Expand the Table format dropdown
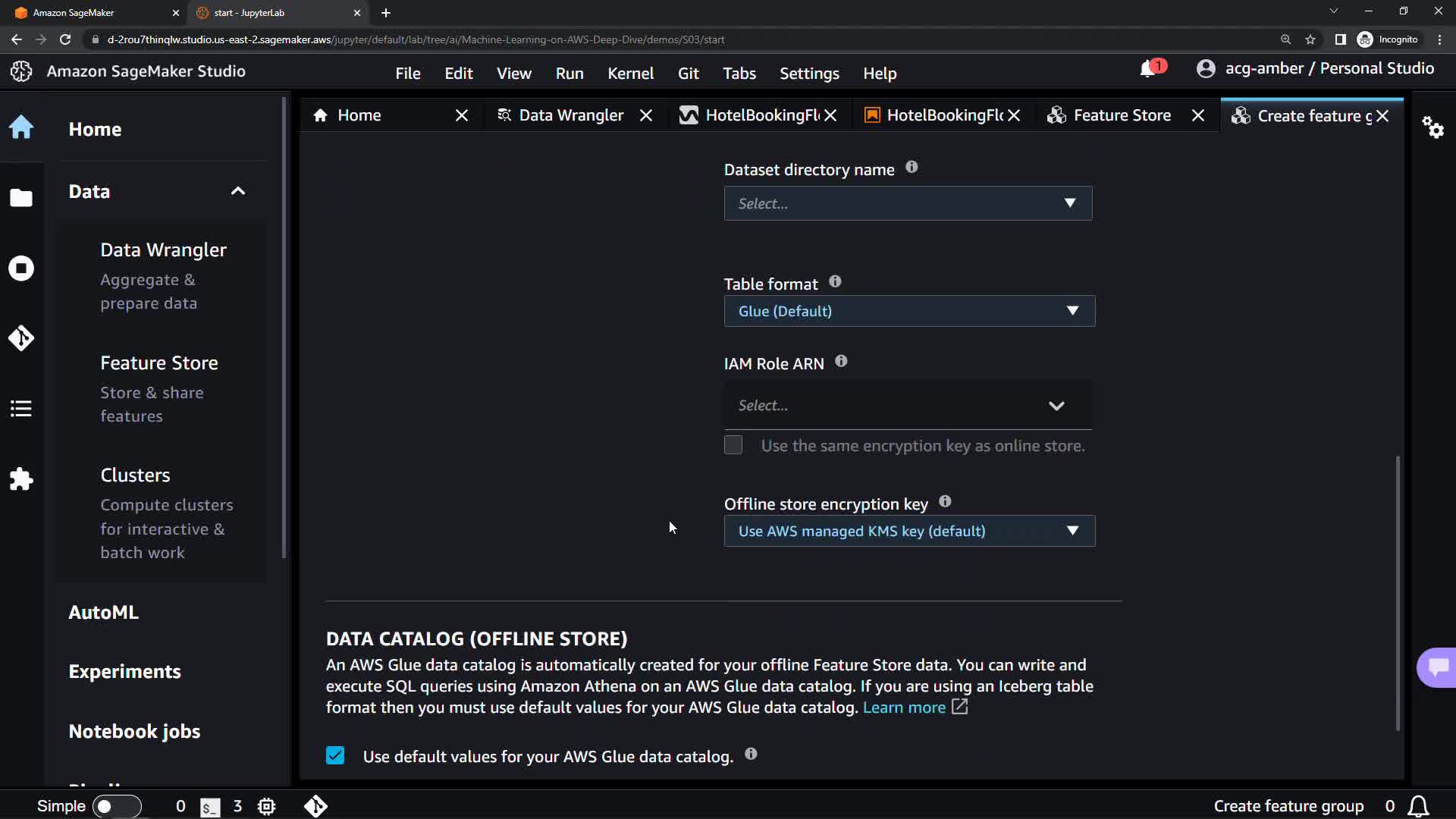 pyautogui.click(x=909, y=311)
